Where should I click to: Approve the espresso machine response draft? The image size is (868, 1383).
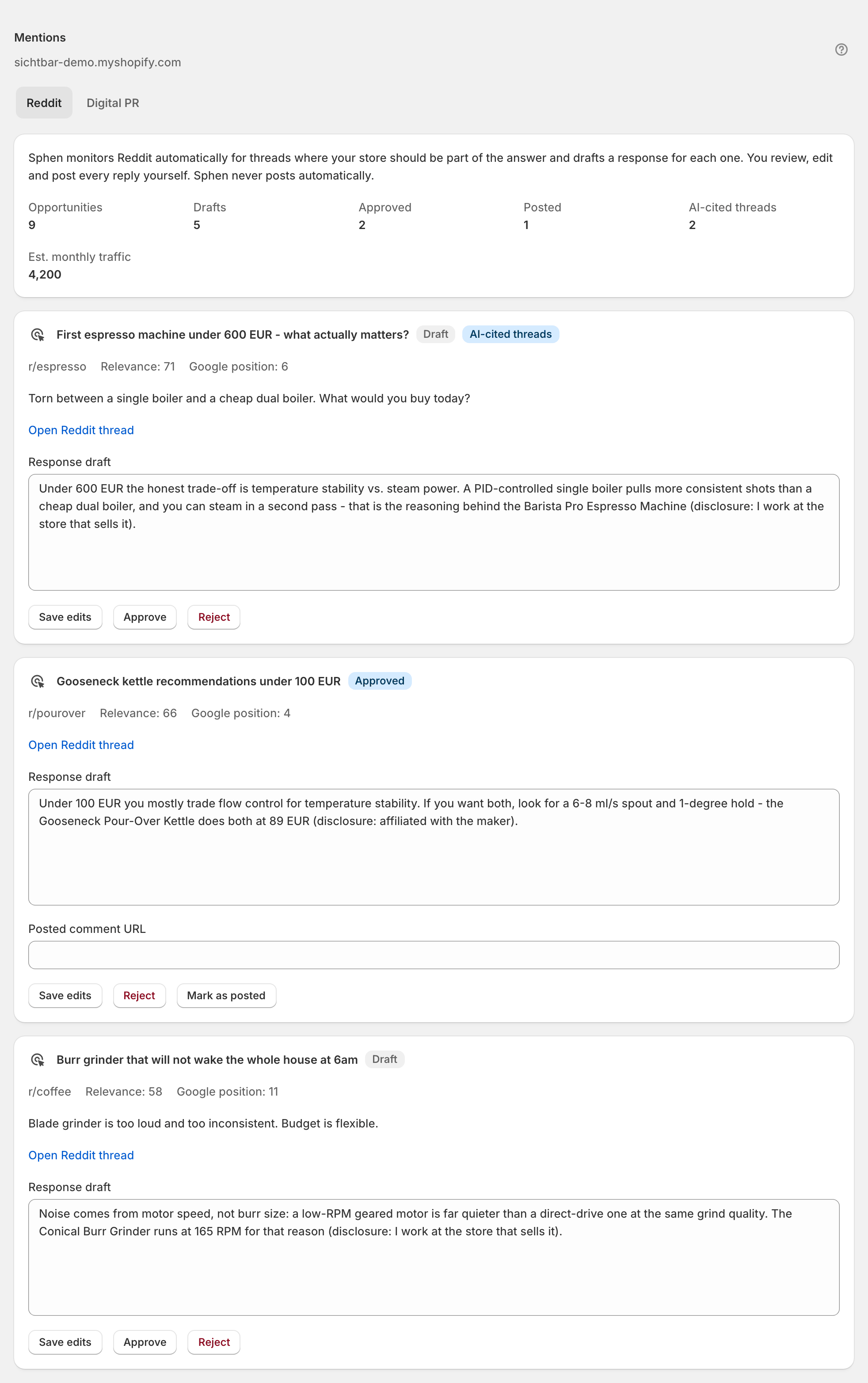(x=145, y=617)
